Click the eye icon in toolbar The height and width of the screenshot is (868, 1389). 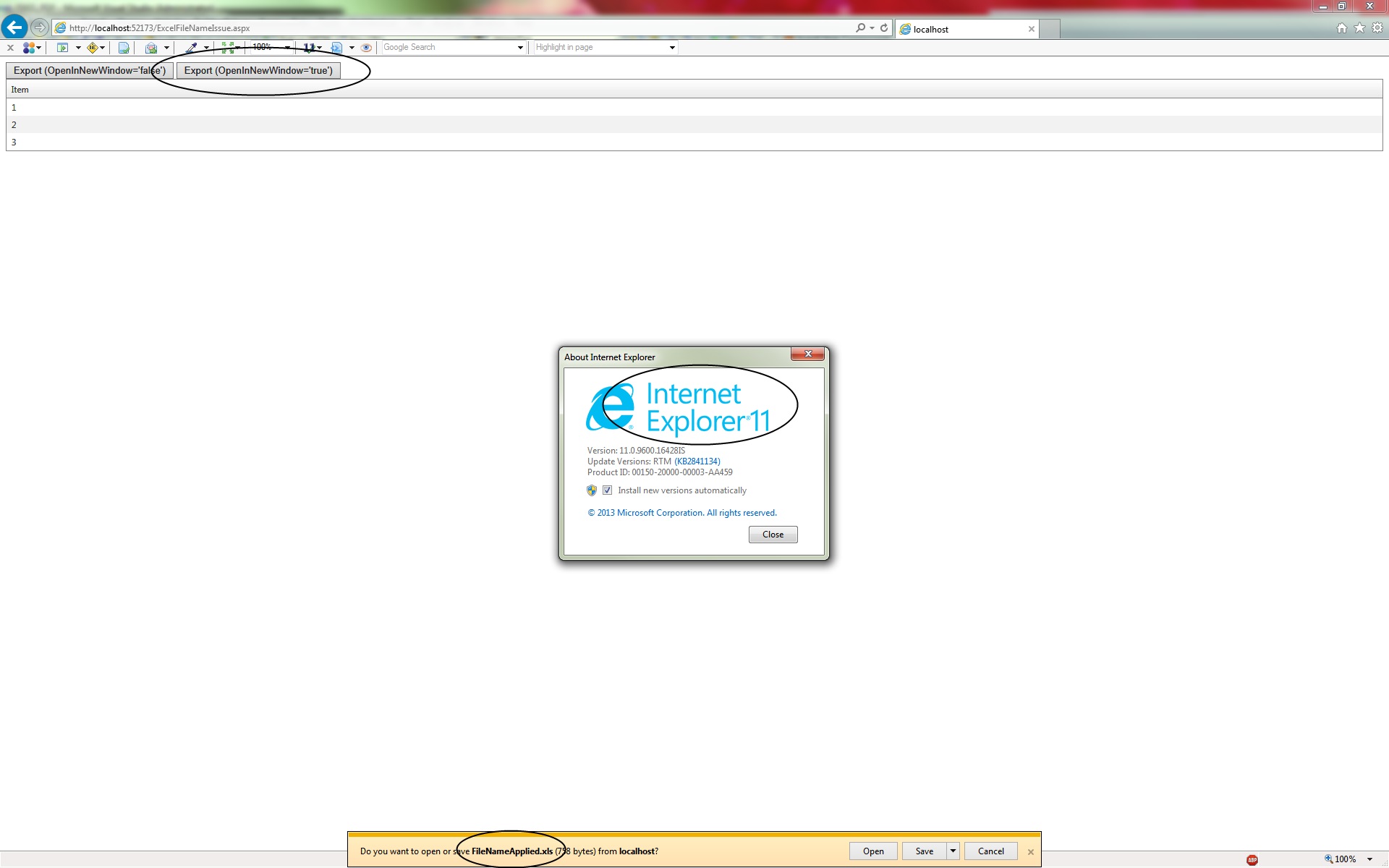(x=366, y=48)
